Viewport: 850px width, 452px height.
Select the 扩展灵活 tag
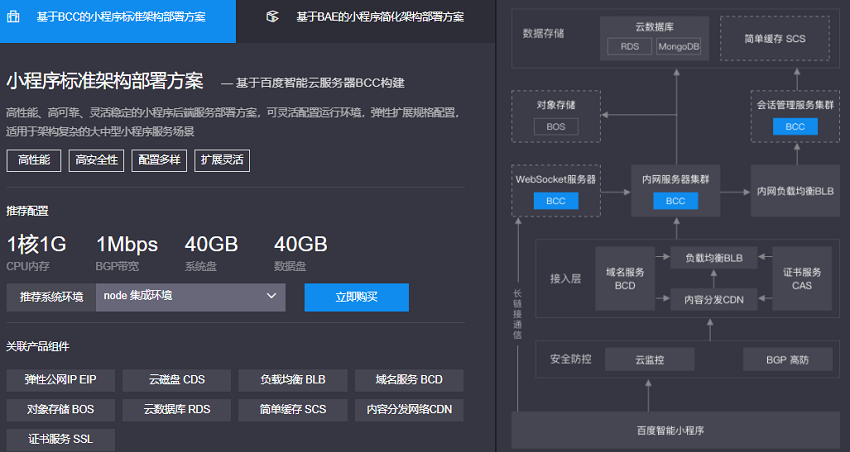222,160
